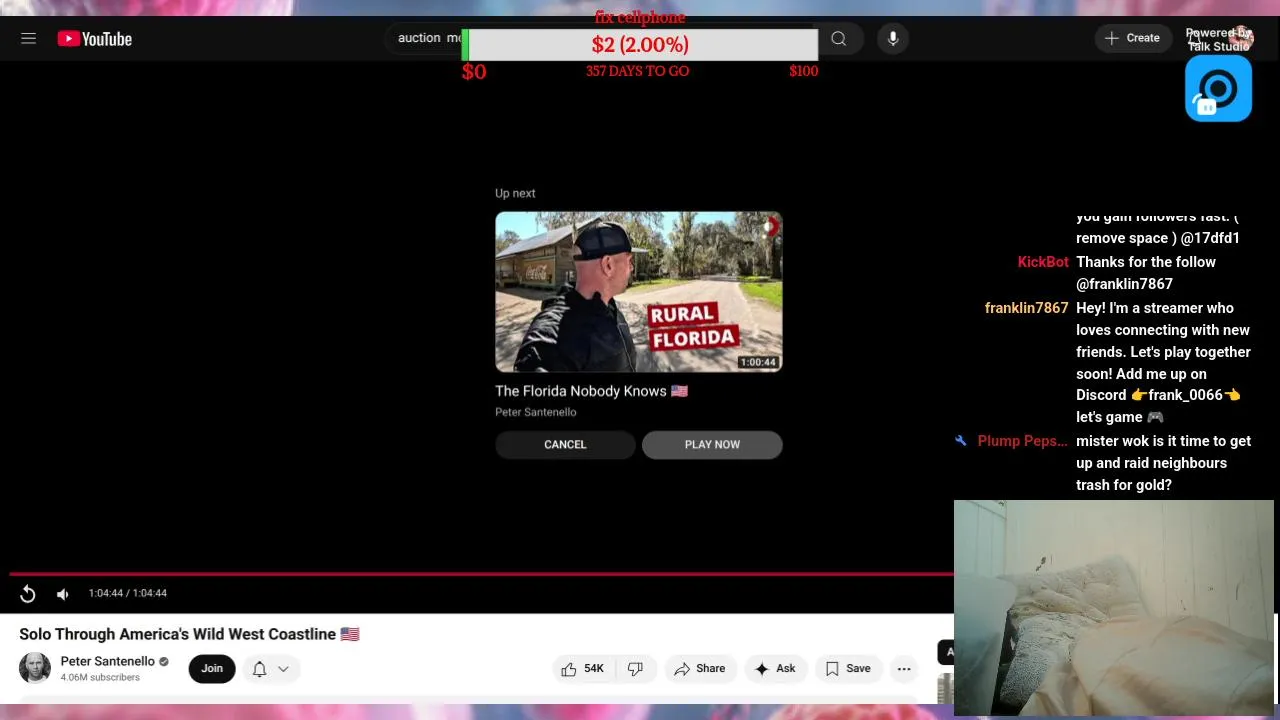1280x720 pixels.
Task: Mute the video with speaker icon
Action: pos(63,594)
